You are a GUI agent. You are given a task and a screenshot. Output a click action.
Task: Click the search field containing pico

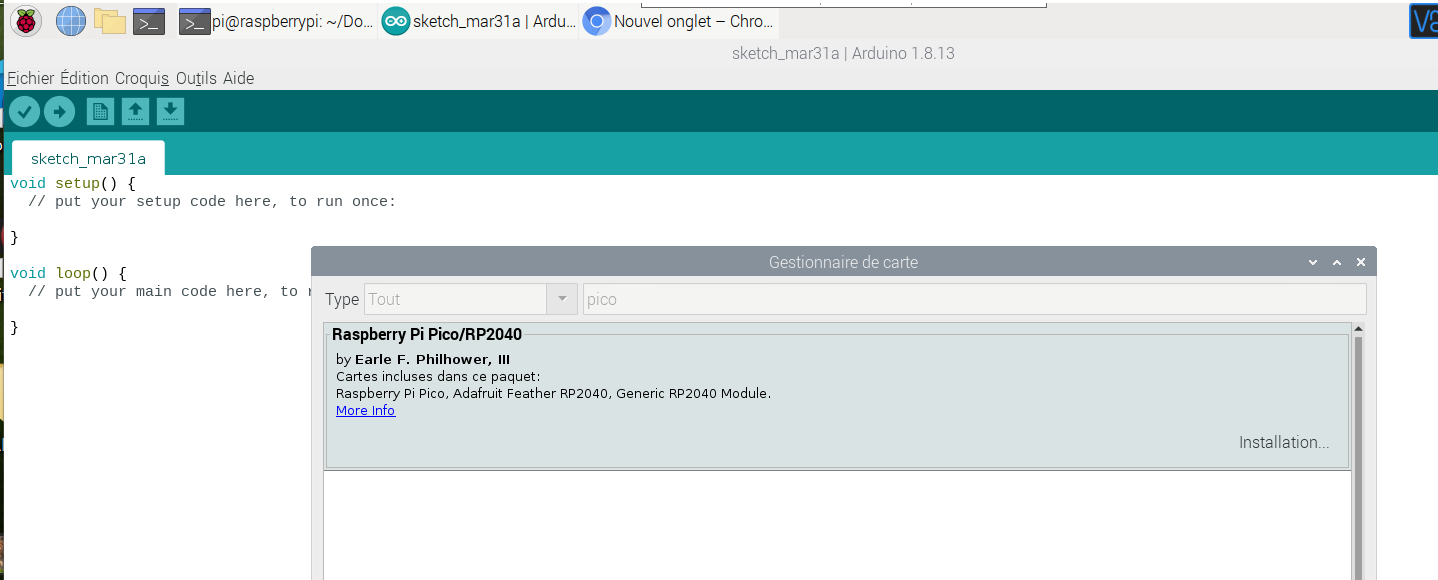pyautogui.click(x=974, y=299)
